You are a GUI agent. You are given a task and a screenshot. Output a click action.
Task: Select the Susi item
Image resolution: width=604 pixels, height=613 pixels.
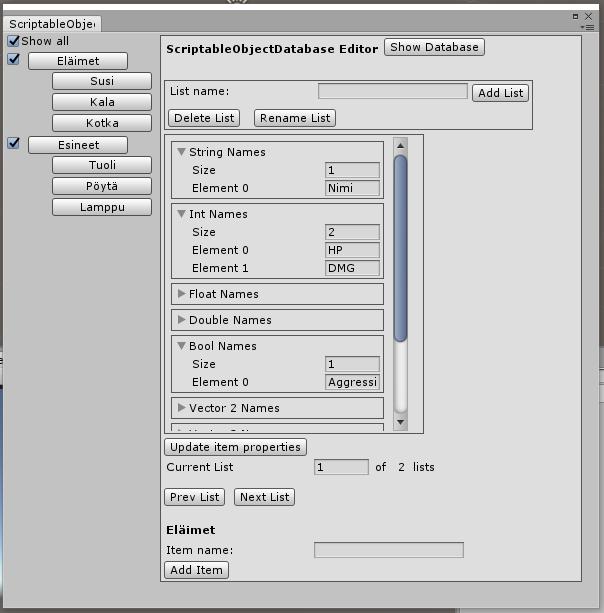click(102, 81)
